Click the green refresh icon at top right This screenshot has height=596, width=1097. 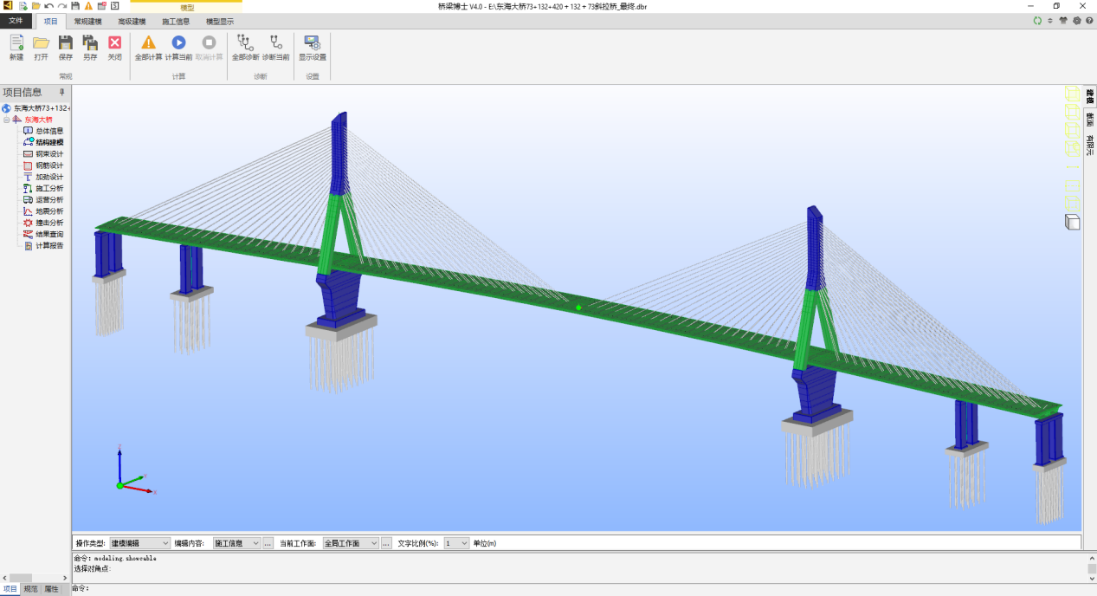coord(1038,21)
